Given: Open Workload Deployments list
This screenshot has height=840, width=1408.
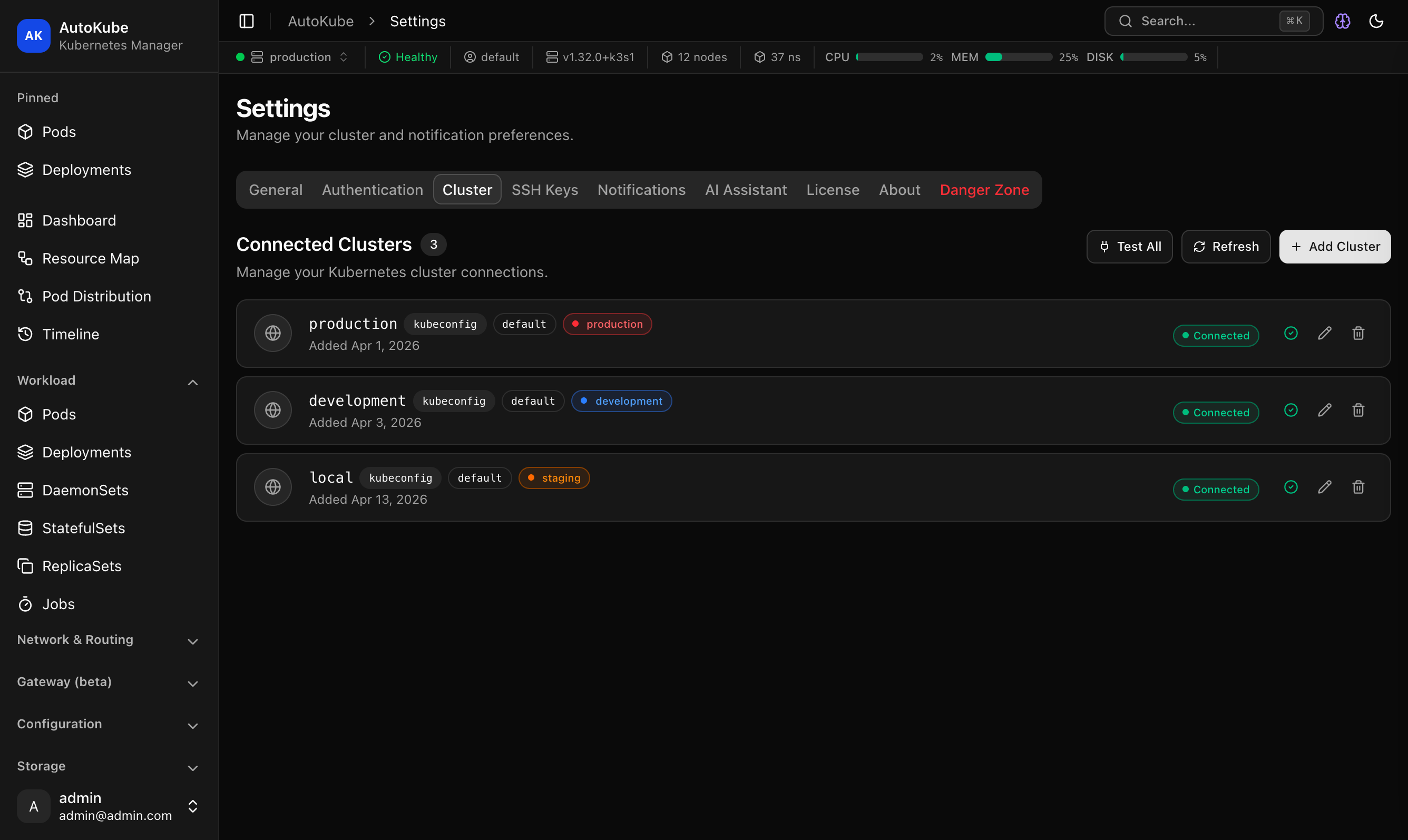Looking at the screenshot, I should pos(109,452).
